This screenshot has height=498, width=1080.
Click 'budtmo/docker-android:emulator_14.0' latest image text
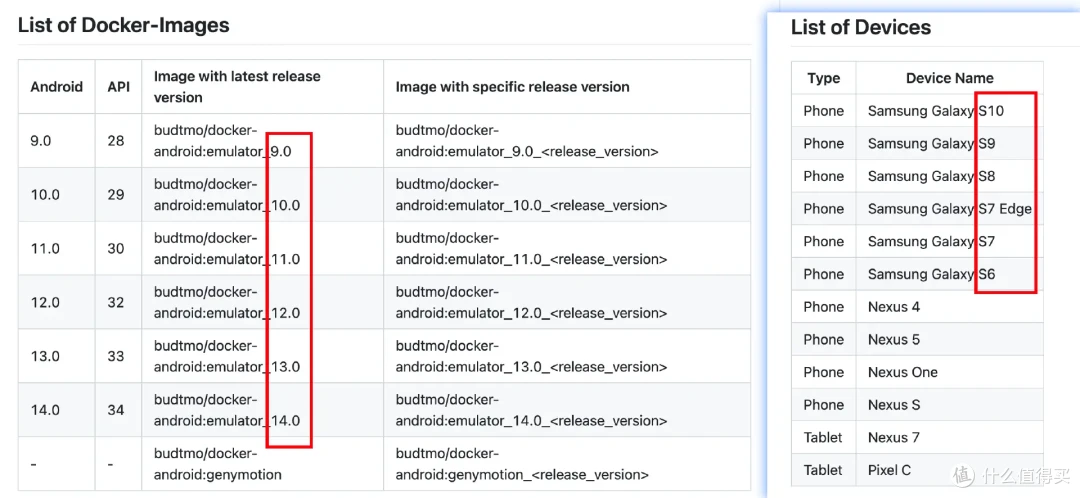coord(227,410)
